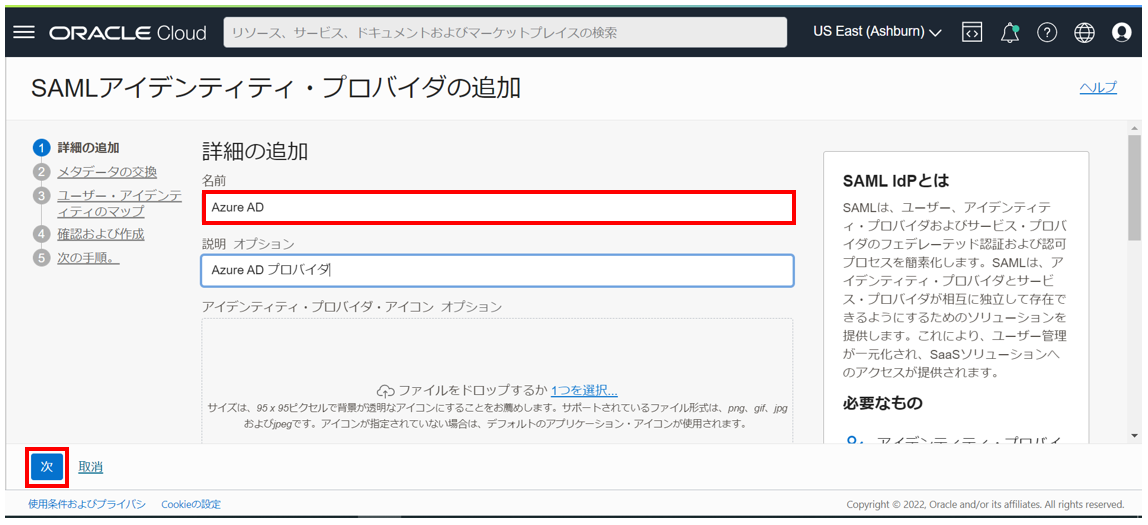The image size is (1148, 525).
Task: Go to step 2 メタデータの交換
Action: (106, 172)
